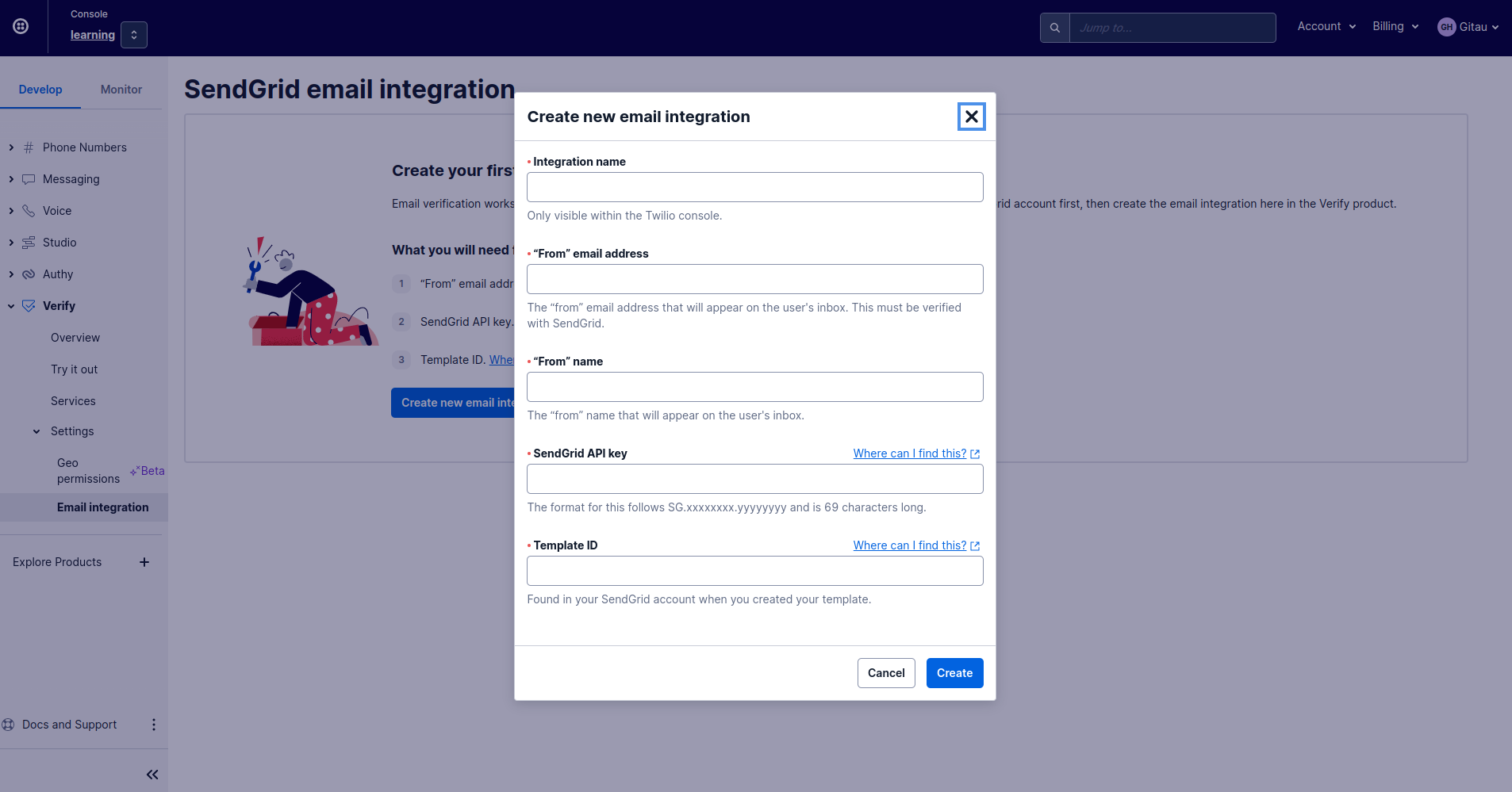Click the Phone Numbers hash icon
The width and height of the screenshot is (1512, 792).
[x=29, y=147]
